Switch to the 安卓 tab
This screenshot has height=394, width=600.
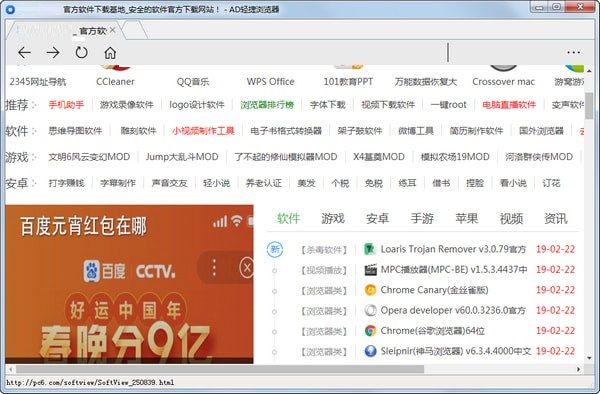coord(377,218)
